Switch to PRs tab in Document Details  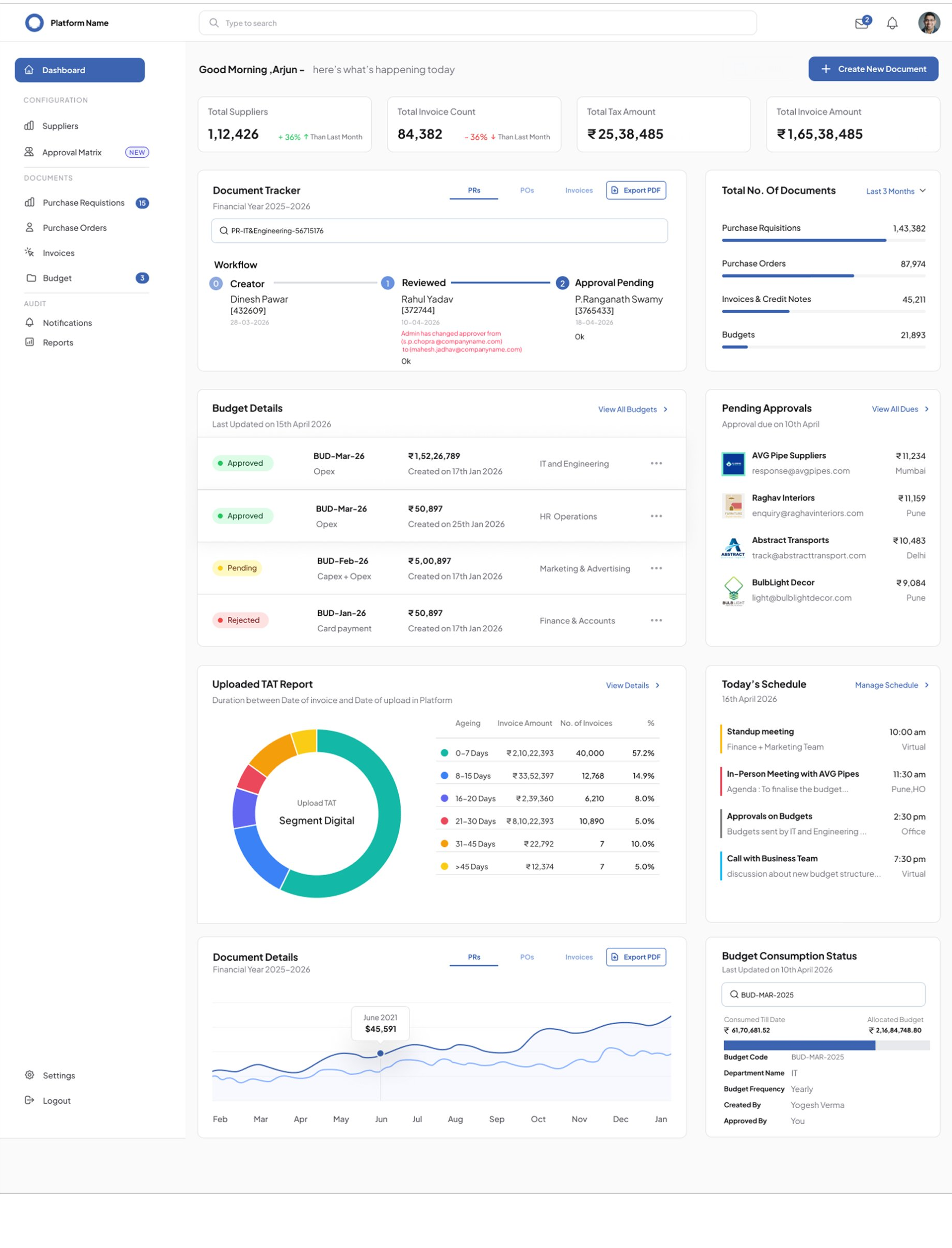pyautogui.click(x=474, y=957)
